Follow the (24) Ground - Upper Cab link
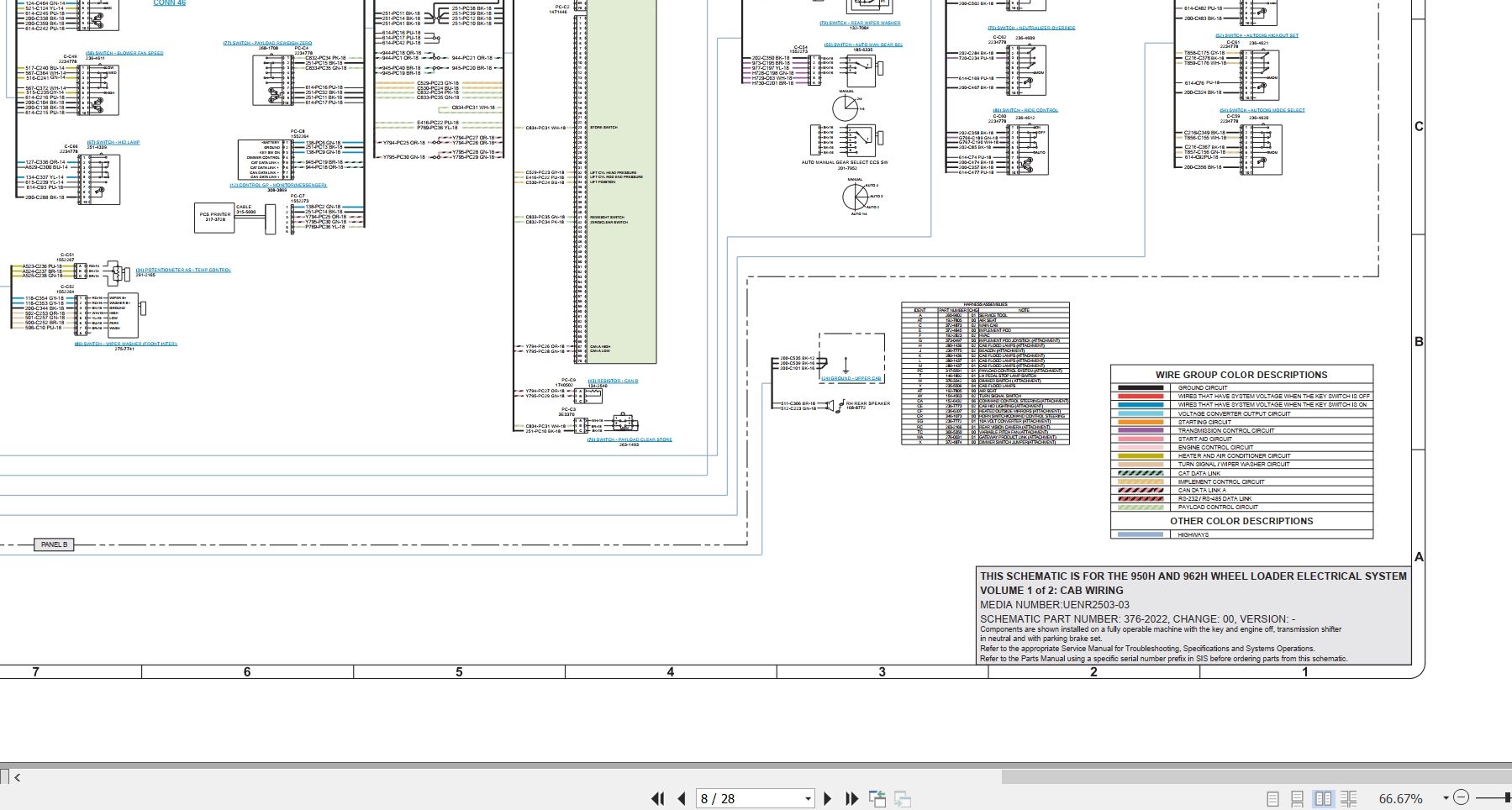 pyautogui.click(x=851, y=378)
